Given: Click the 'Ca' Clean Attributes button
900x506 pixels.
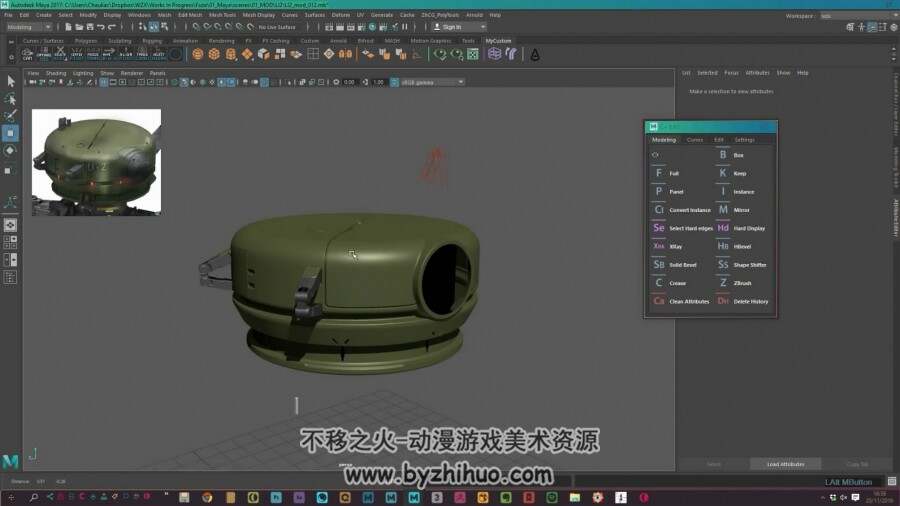Looking at the screenshot, I should point(658,301).
